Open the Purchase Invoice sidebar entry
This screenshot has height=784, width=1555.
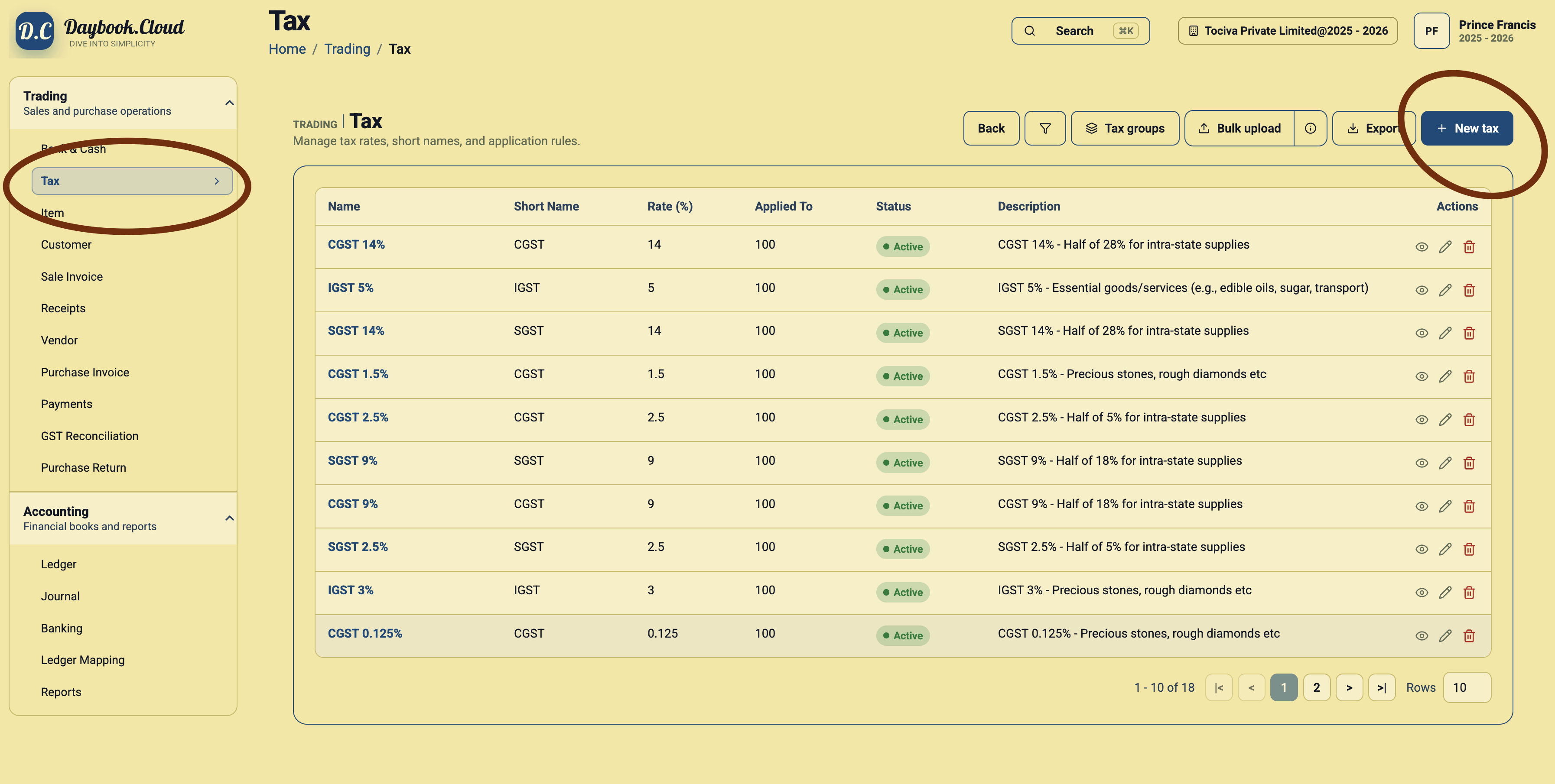[x=85, y=373]
